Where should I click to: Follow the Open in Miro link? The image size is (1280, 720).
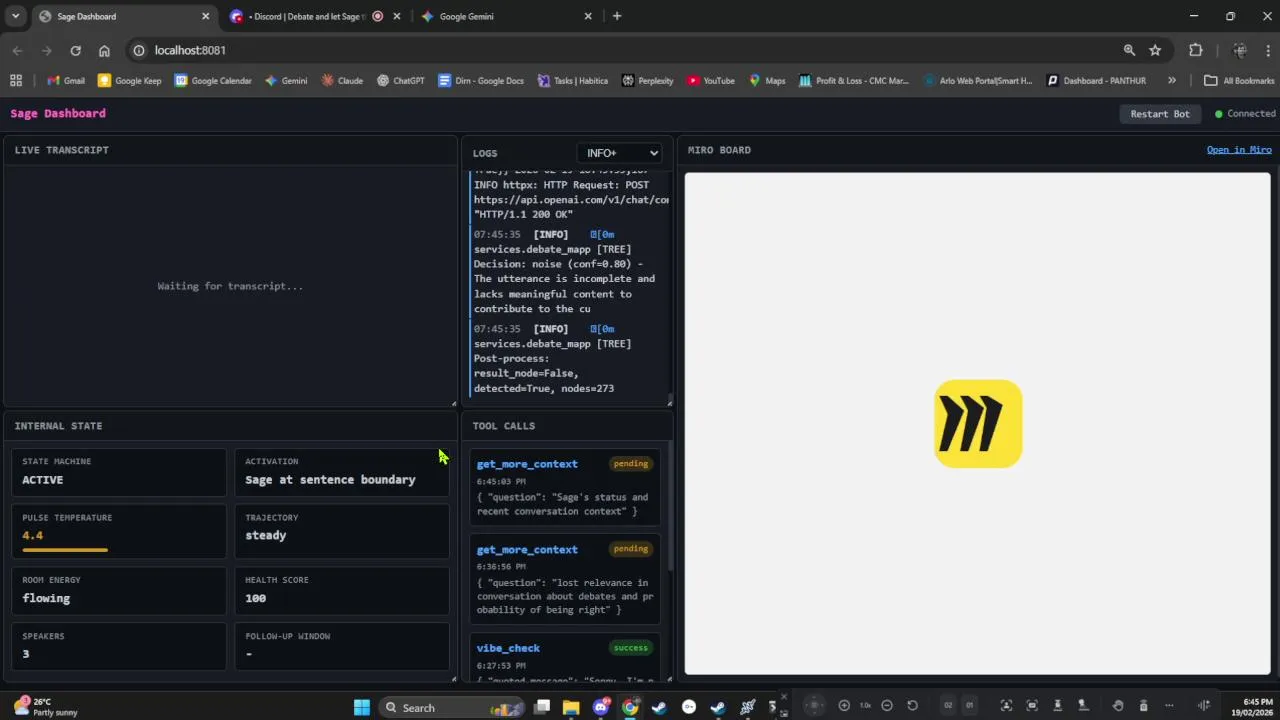click(x=1239, y=150)
